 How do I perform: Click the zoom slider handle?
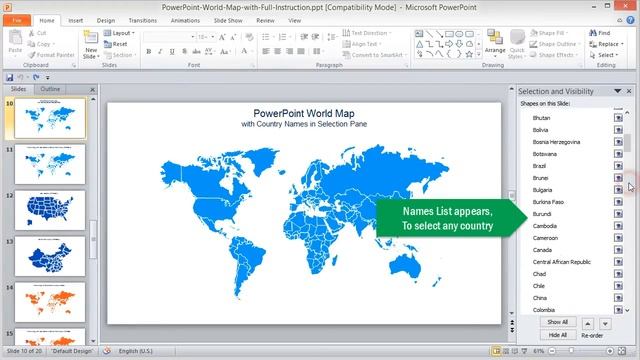pos(571,351)
